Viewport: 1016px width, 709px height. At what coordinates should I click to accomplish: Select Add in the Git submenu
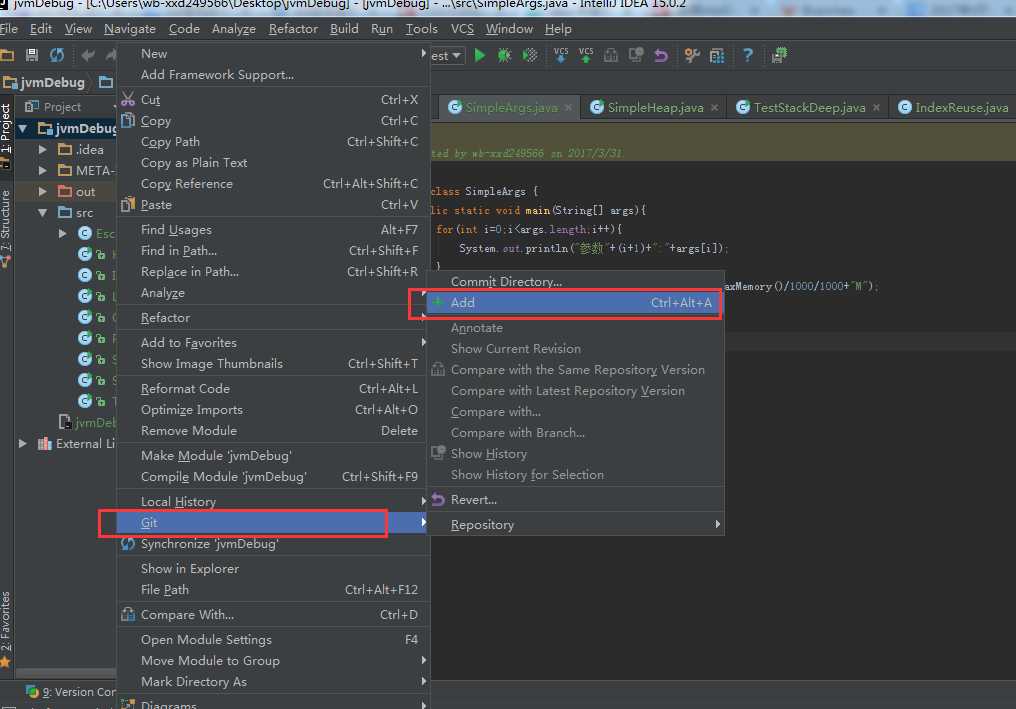[575, 303]
